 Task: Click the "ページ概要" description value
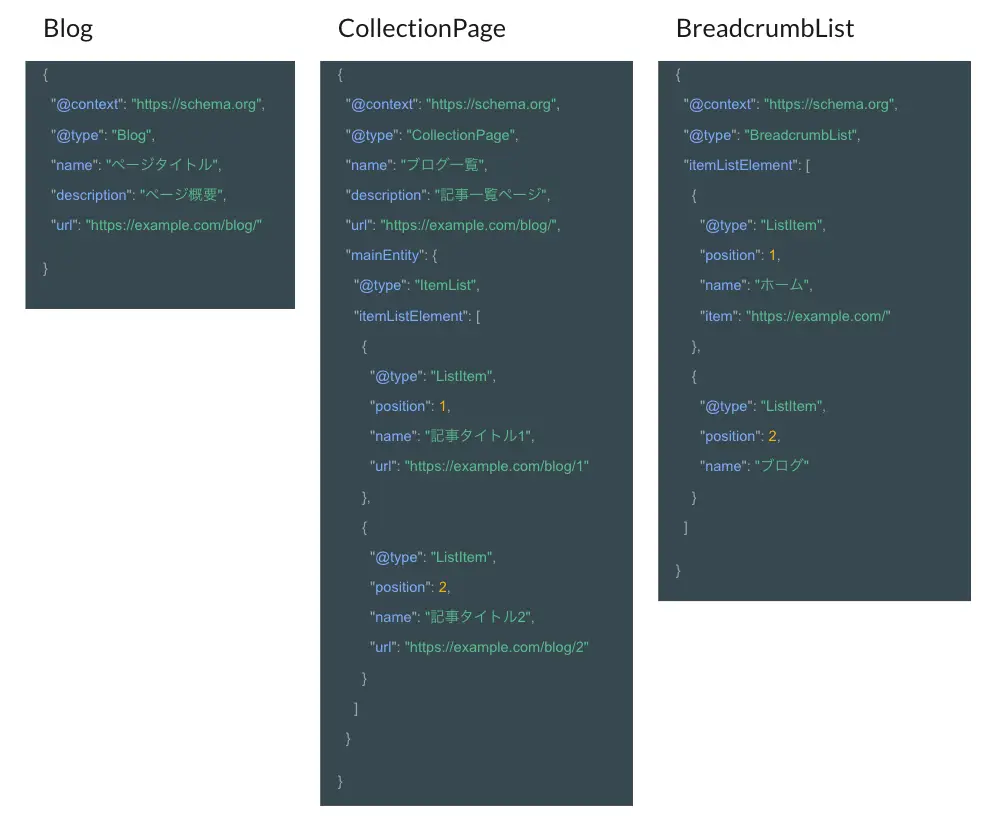[176, 195]
